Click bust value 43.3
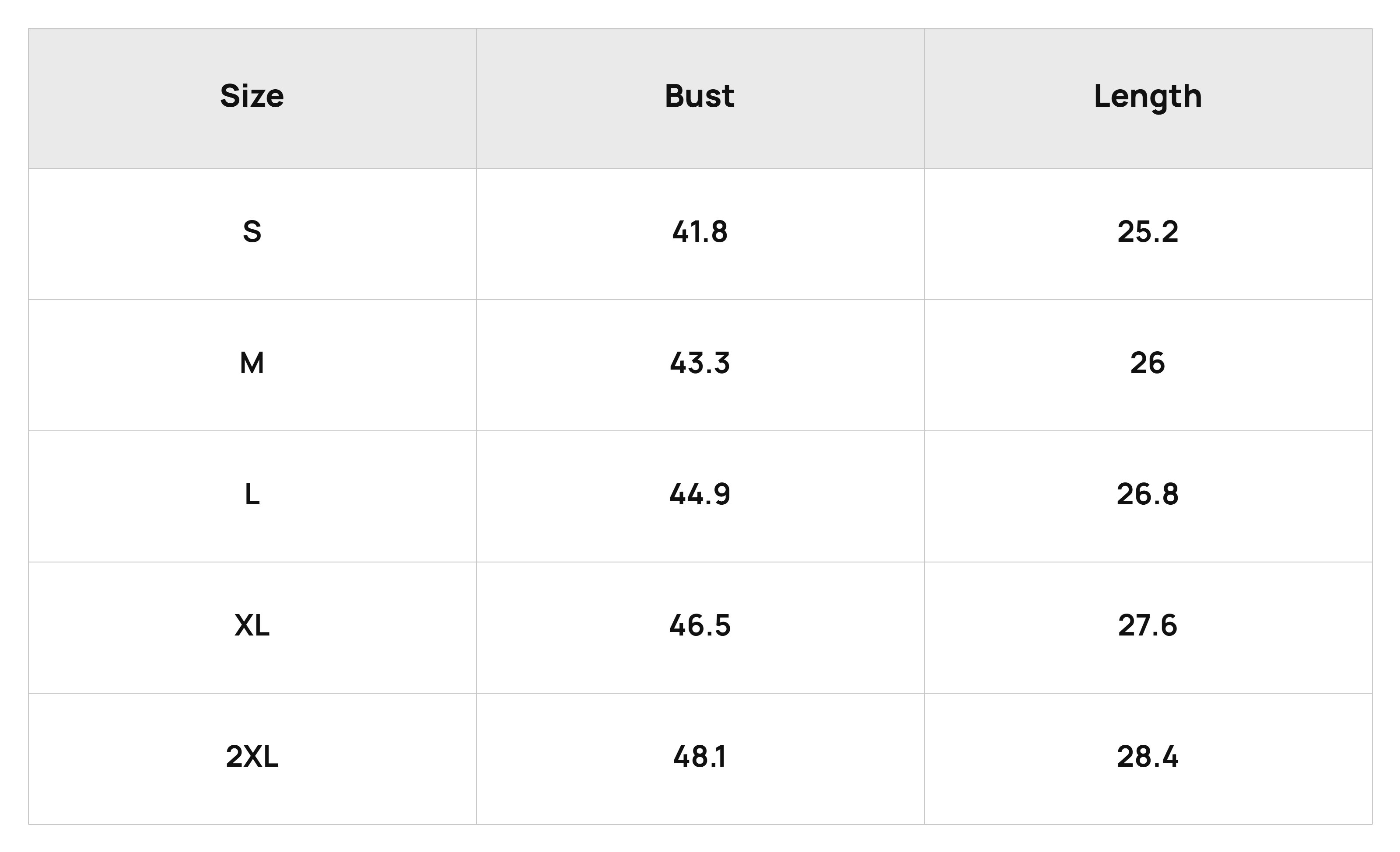Image resolution: width=1400 pixels, height=852 pixels. point(700,363)
